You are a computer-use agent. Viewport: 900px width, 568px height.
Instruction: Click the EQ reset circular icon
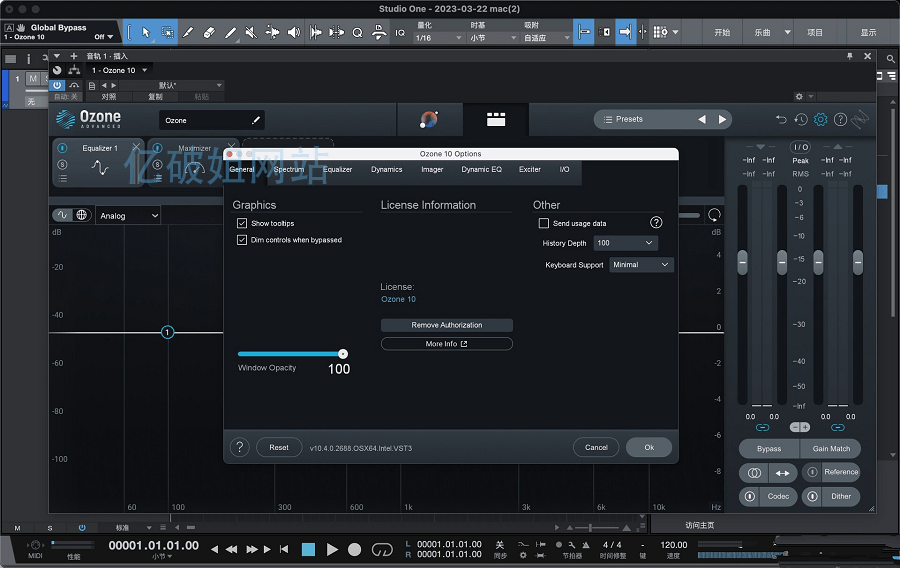(x=714, y=215)
